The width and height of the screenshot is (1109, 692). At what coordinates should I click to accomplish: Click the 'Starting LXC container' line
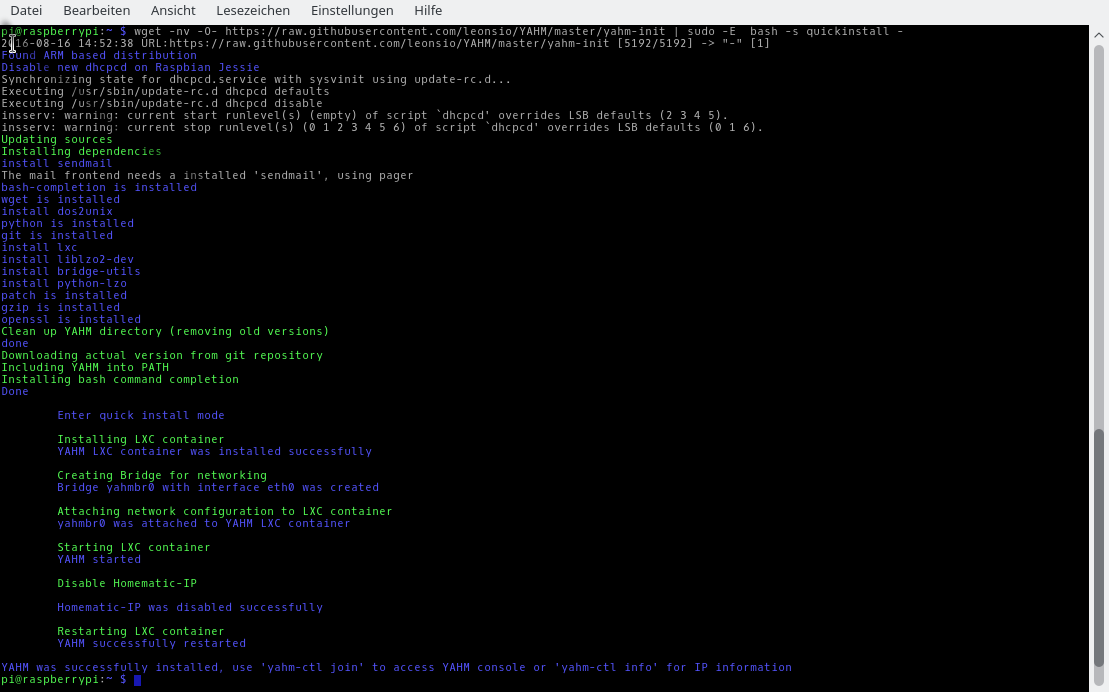pyautogui.click(x=133, y=548)
